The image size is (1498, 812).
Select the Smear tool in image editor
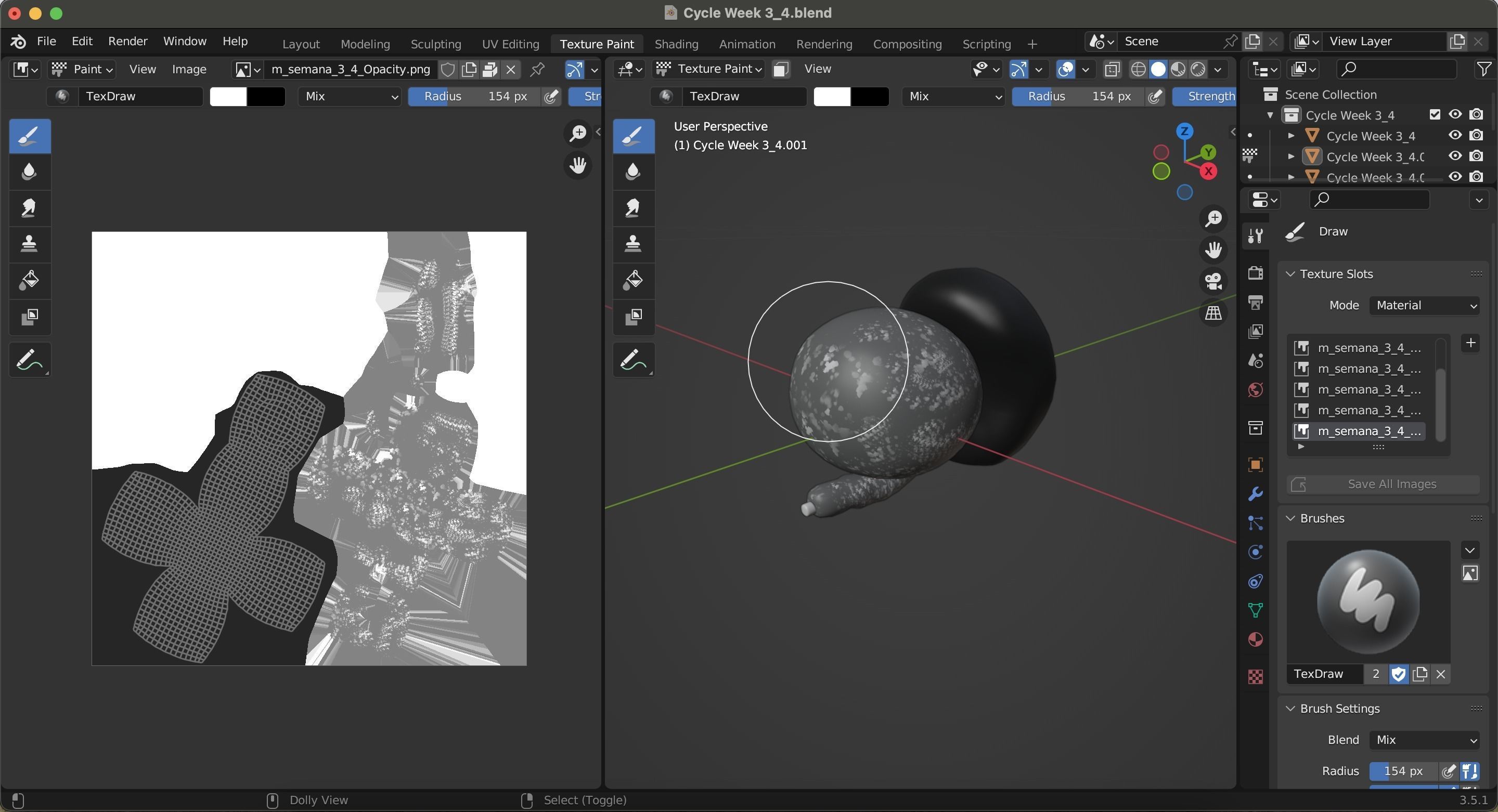pos(29,207)
